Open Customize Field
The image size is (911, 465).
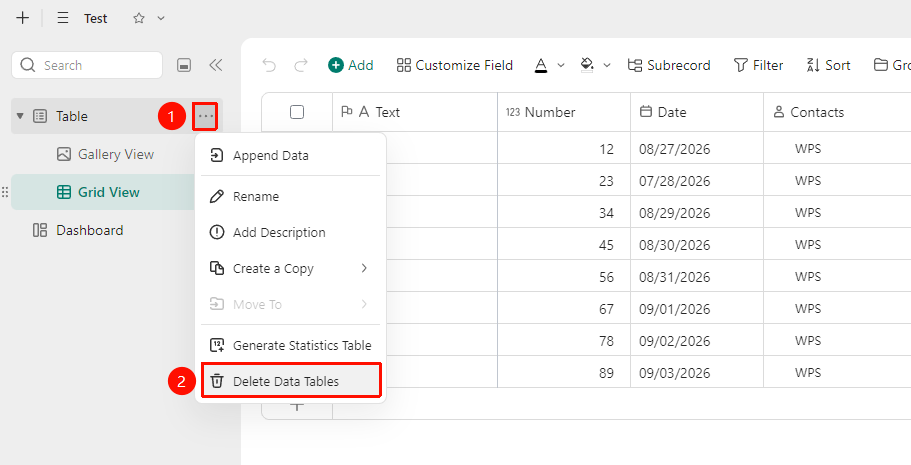point(454,65)
